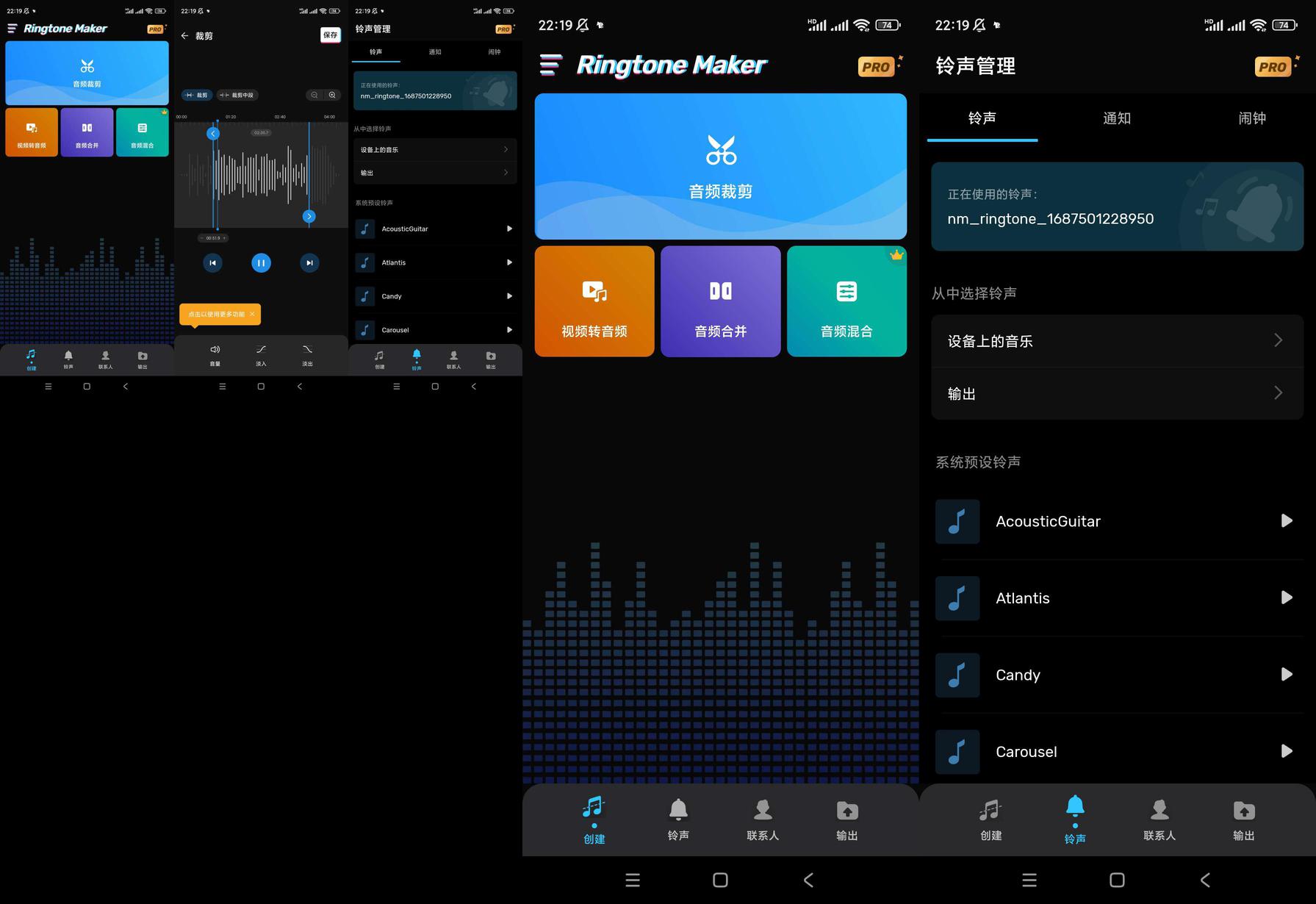Go back using the arrow beside 裁剪 title
The width and height of the screenshot is (1316, 904).
[184, 35]
